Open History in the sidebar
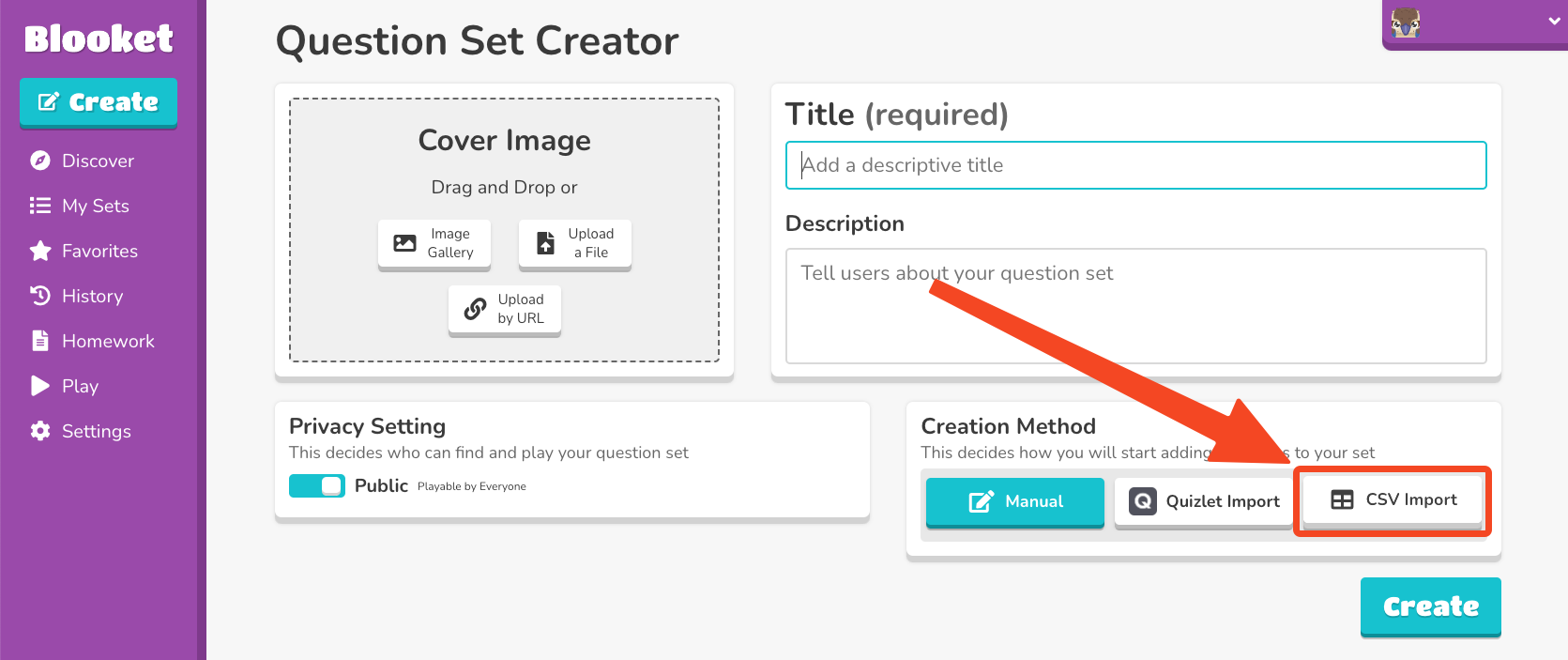This screenshot has height=660, width=1568. [92, 296]
